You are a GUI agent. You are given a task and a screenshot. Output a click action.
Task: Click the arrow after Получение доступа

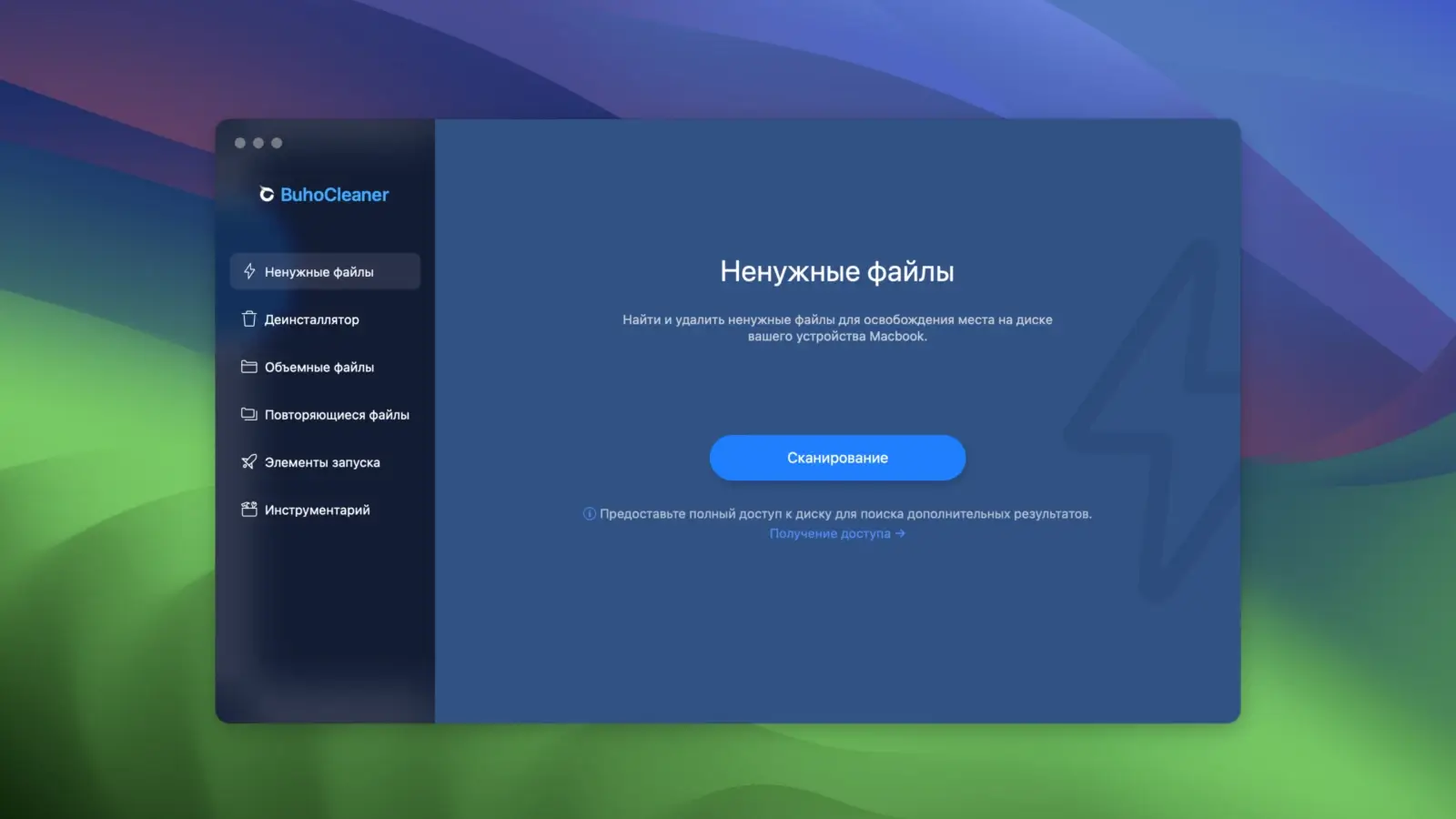(900, 533)
